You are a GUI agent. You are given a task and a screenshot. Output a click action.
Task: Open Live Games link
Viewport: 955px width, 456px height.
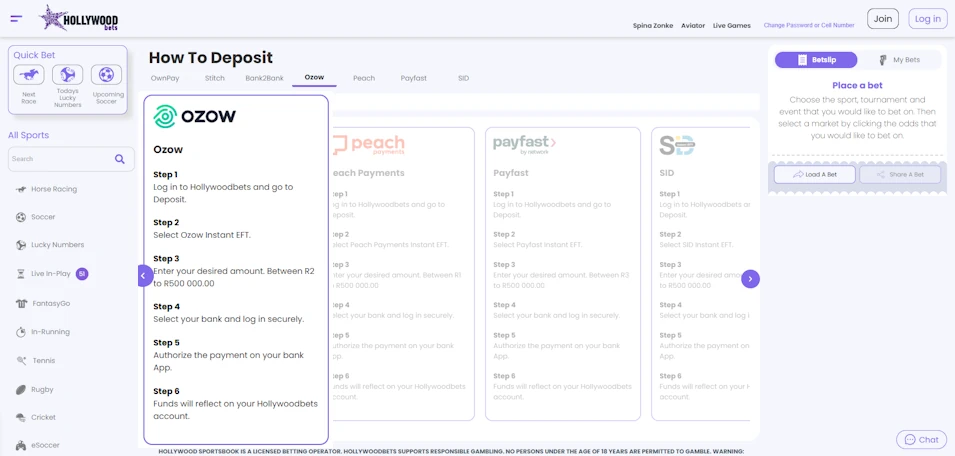coord(731,26)
